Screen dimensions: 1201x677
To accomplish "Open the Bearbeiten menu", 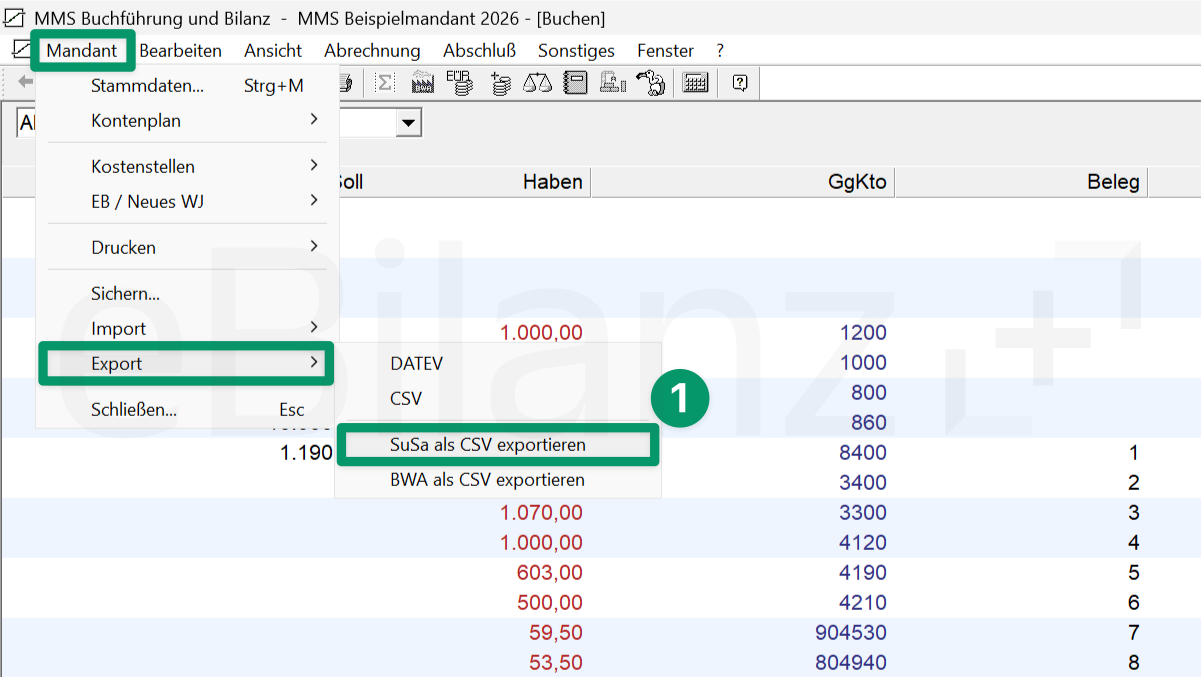I will coord(180,50).
